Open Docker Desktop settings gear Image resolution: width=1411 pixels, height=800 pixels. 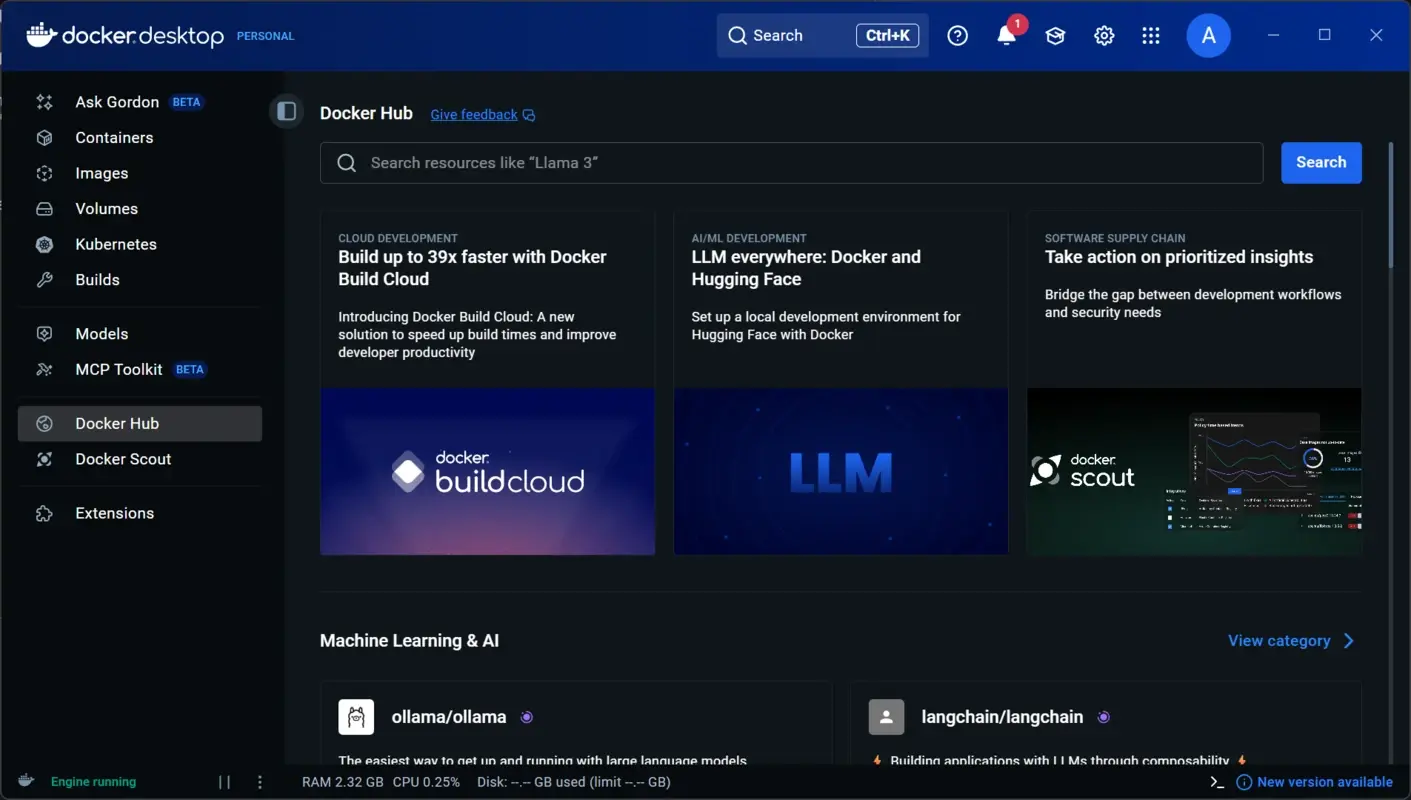[1104, 35]
